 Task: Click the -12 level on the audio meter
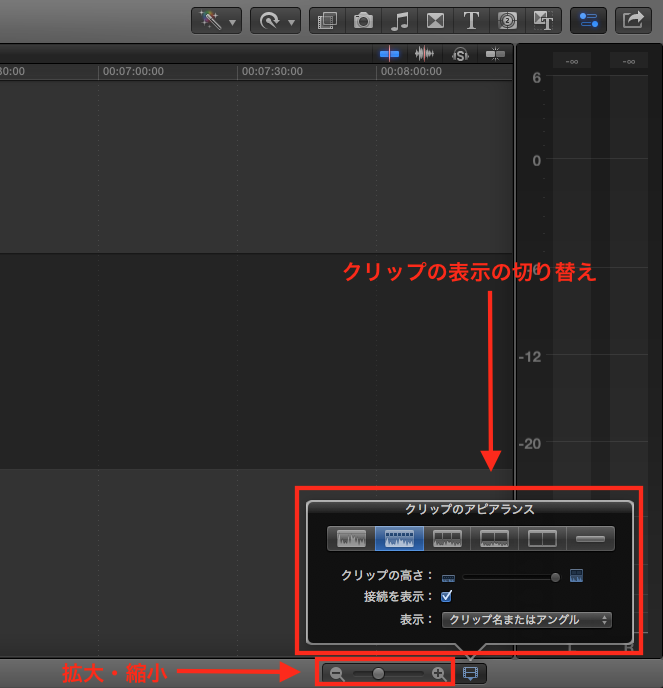pyautogui.click(x=530, y=357)
